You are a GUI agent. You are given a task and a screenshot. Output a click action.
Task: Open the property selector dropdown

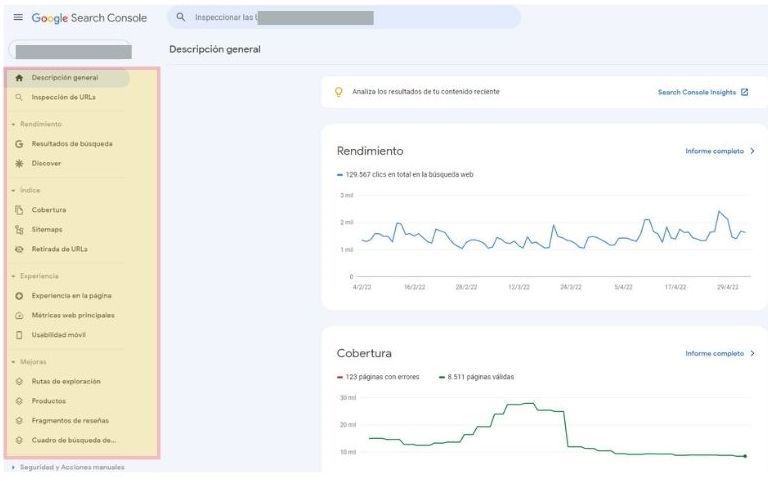[x=70, y=50]
